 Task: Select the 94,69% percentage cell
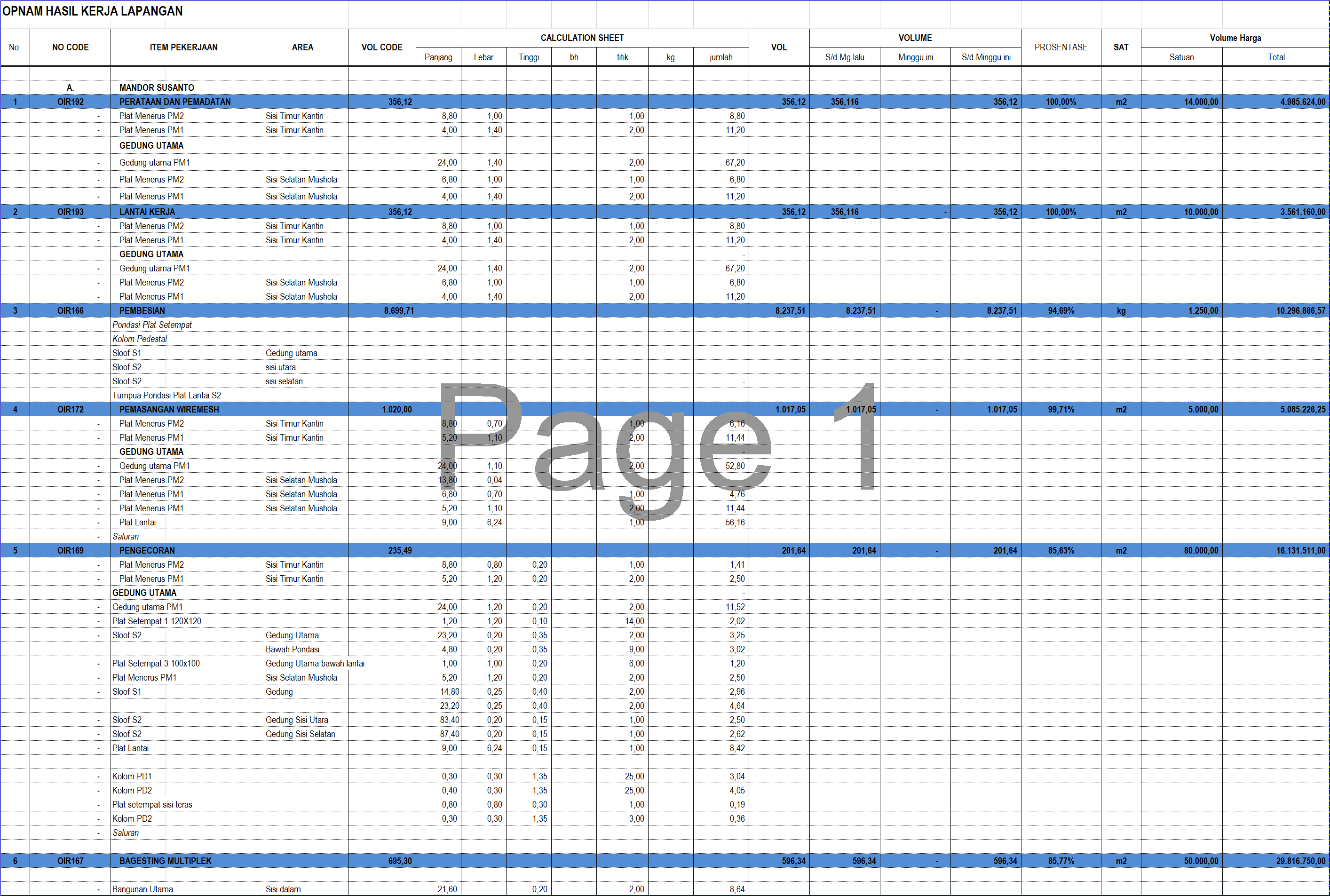pos(1061,311)
